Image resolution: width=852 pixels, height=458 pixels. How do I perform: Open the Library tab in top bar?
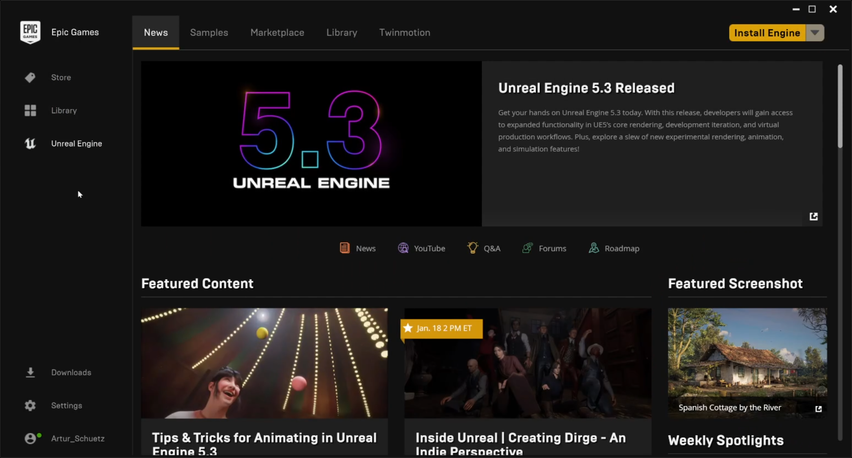(x=342, y=33)
